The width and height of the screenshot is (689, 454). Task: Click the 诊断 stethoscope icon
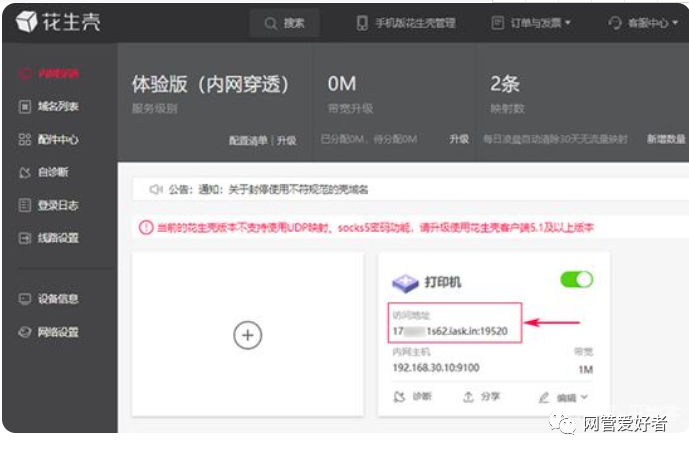pyautogui.click(x=399, y=397)
